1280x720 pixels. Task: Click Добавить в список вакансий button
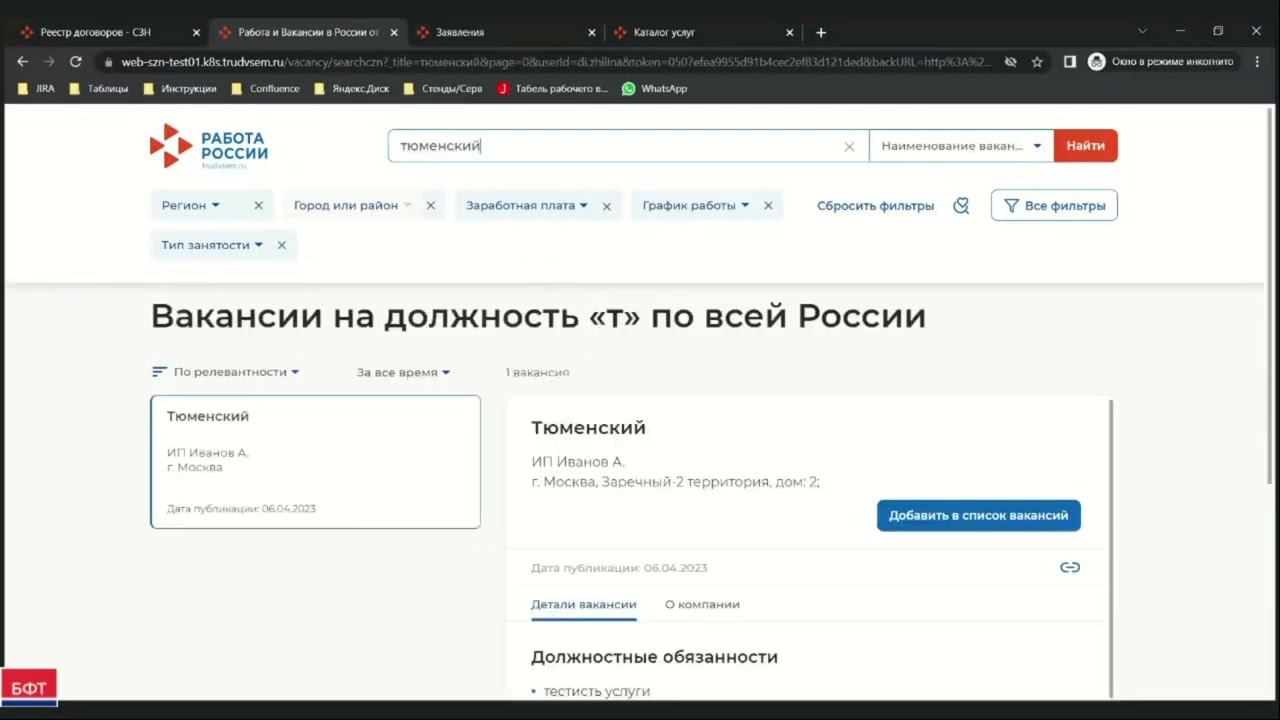click(978, 515)
